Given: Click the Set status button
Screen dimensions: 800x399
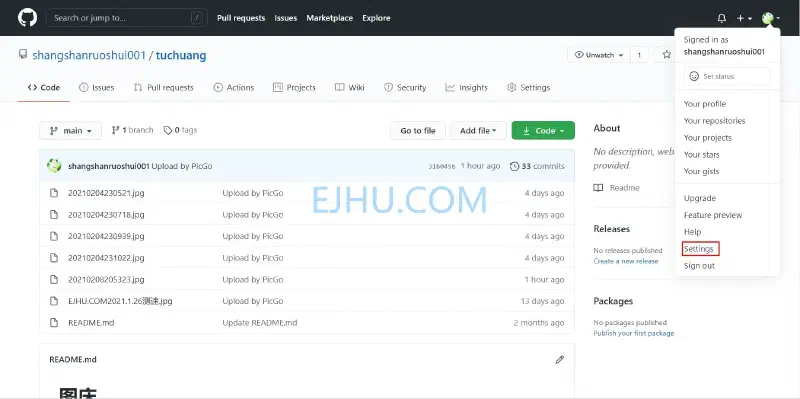Looking at the screenshot, I should pos(727,76).
